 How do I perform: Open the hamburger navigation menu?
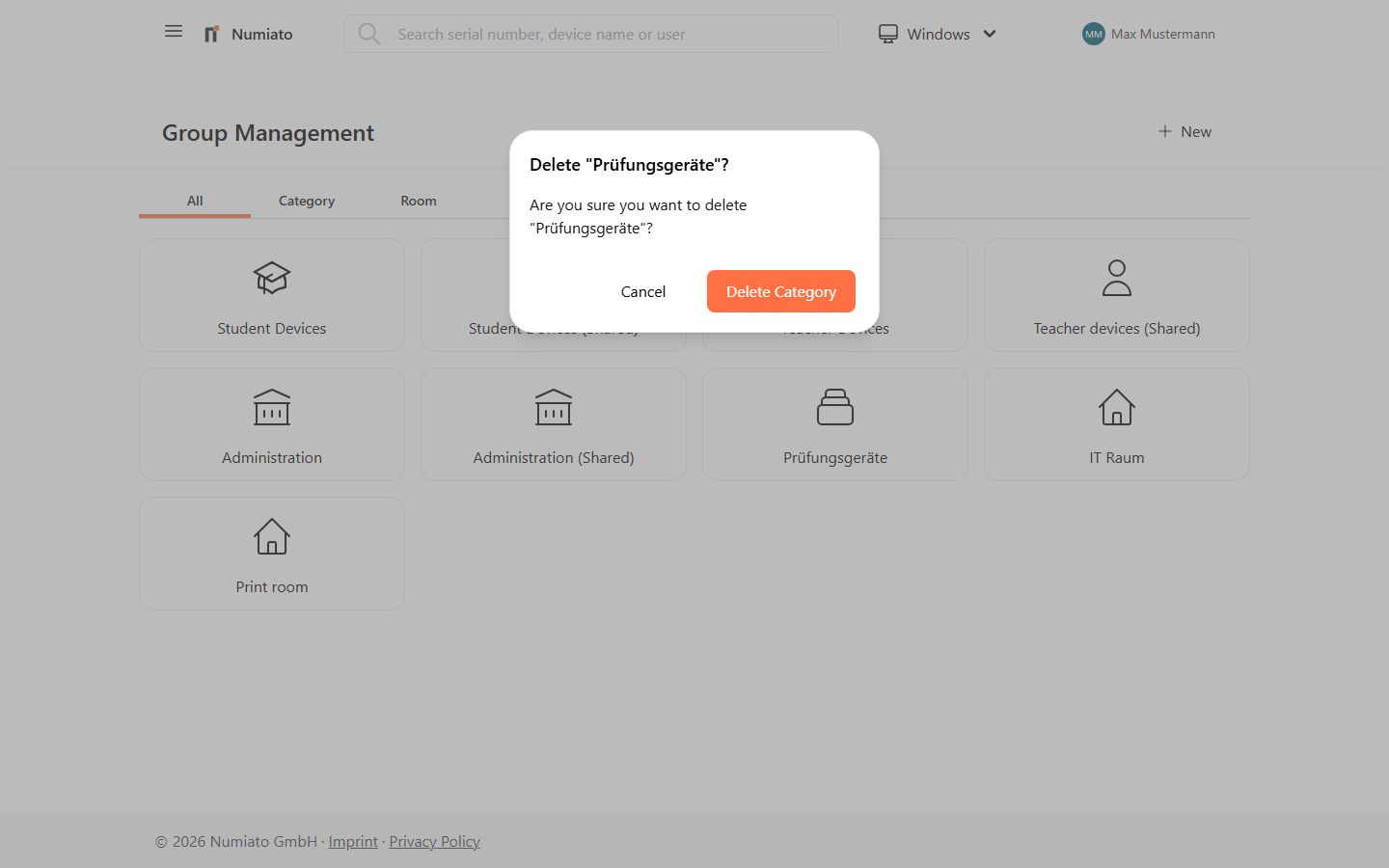[x=174, y=32]
